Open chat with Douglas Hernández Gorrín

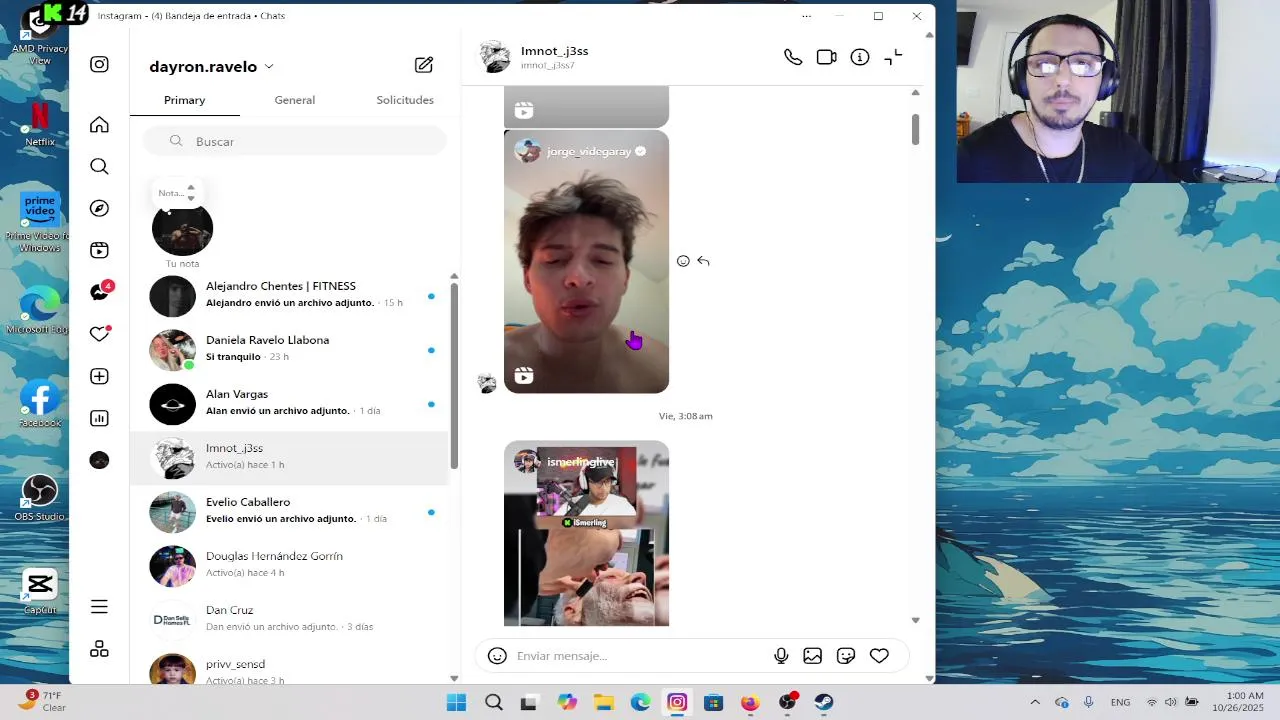tap(290, 565)
